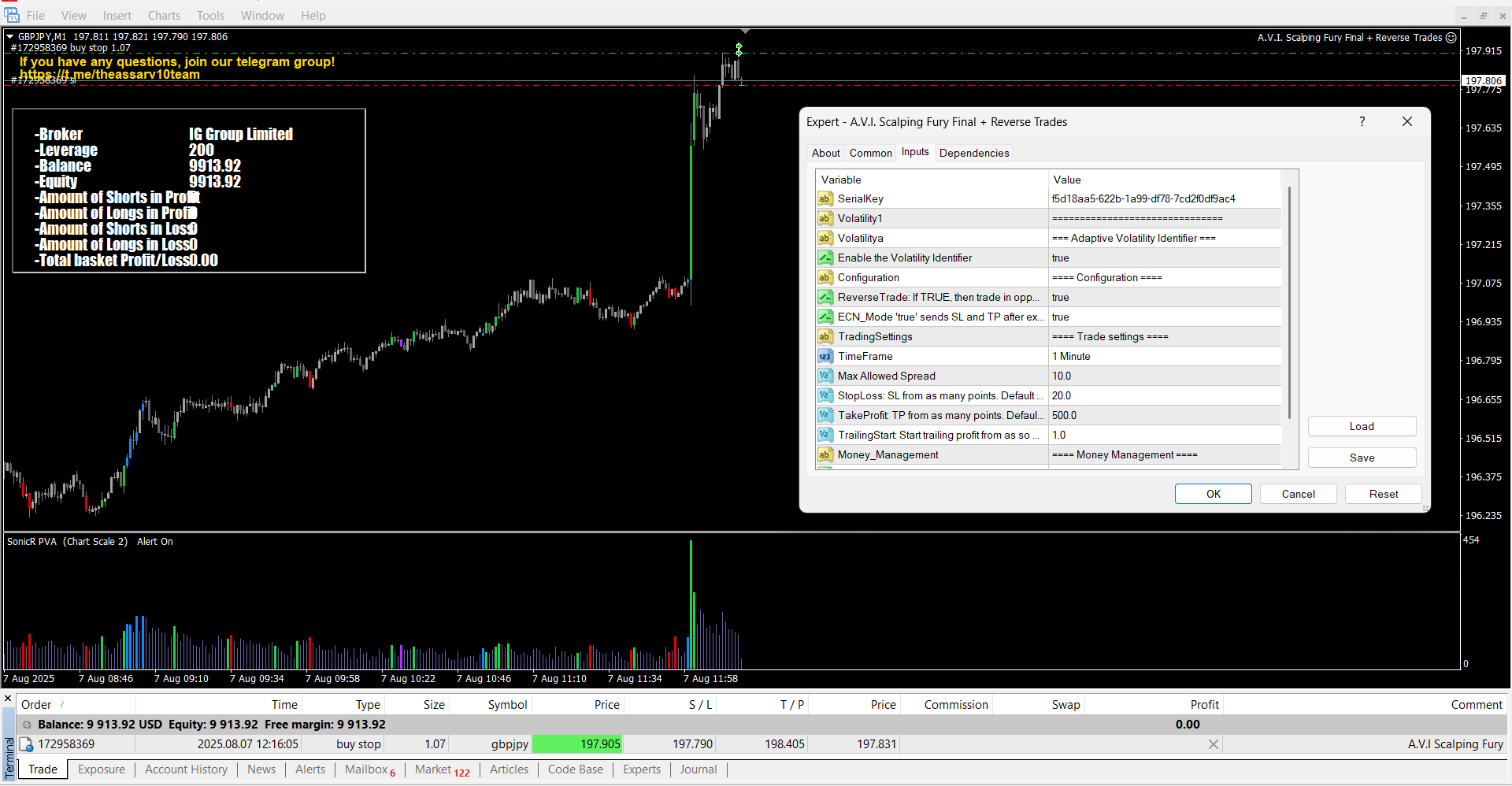
Task: Click the Load button
Action: click(x=1361, y=426)
